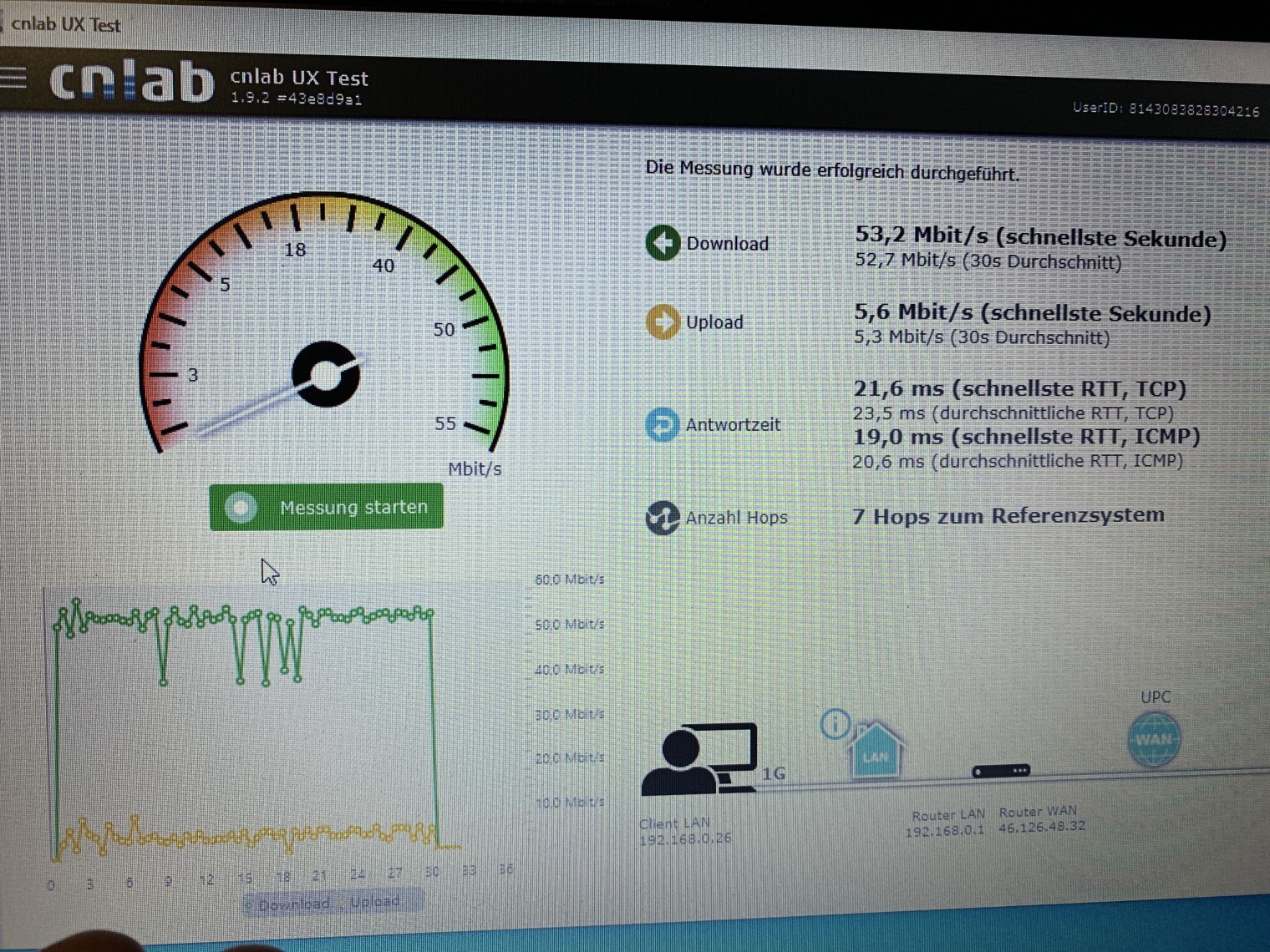
Task: Click the cnlab logo in header
Action: point(131,83)
